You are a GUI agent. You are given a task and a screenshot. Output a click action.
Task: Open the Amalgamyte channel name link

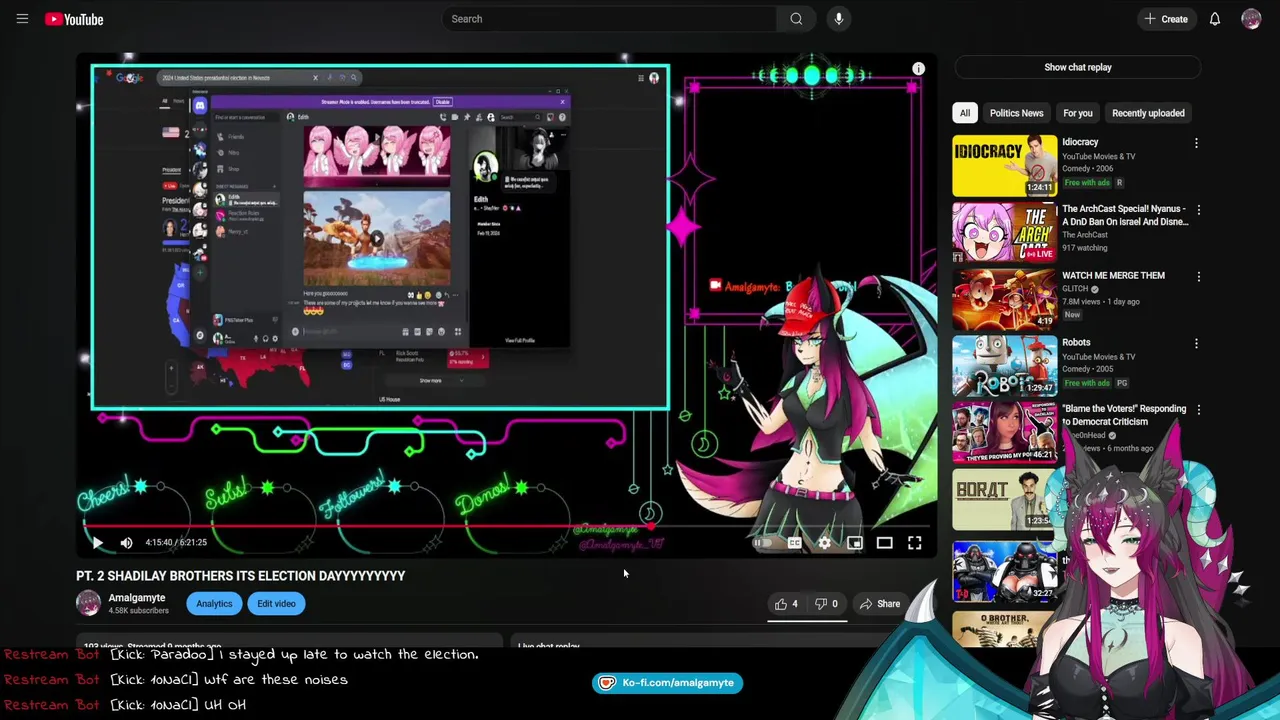tap(137, 598)
